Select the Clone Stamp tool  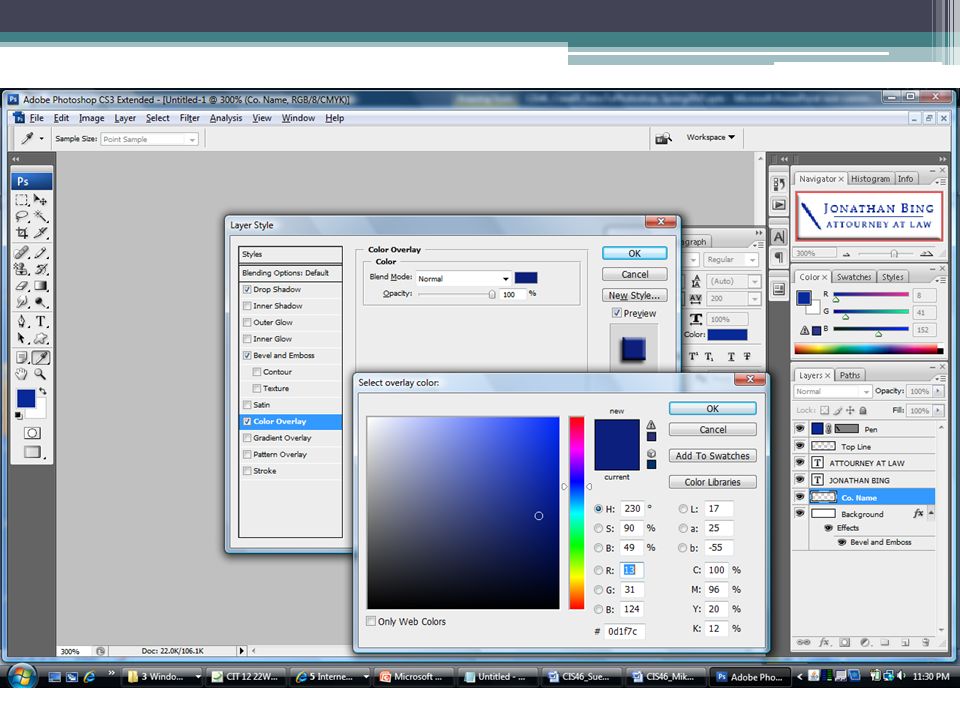[22, 269]
